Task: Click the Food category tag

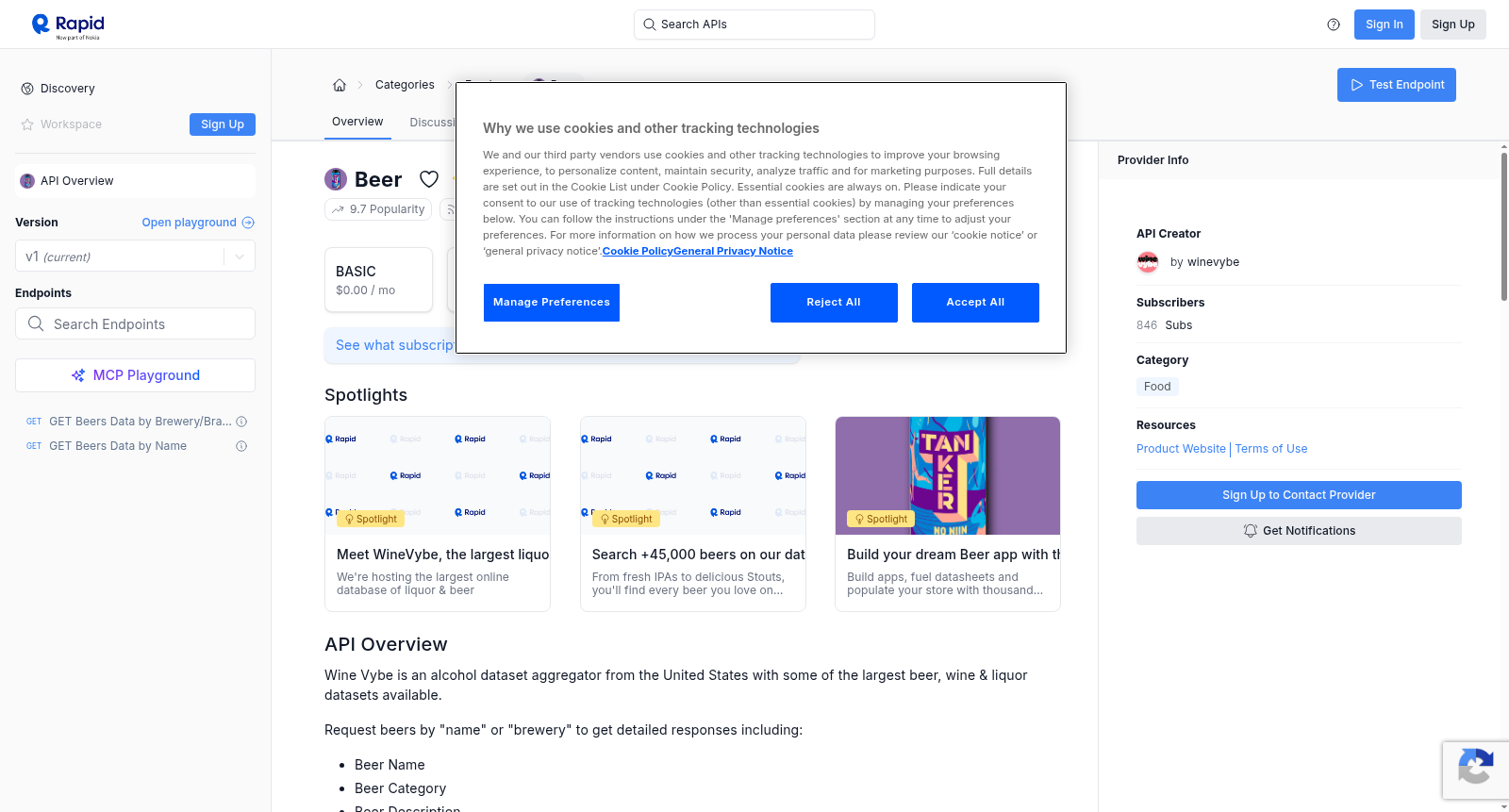Action: point(1157,387)
